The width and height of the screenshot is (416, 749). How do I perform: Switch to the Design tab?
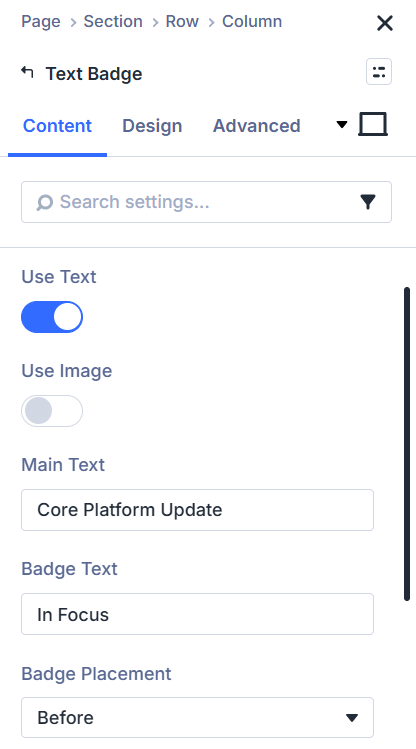pos(152,126)
